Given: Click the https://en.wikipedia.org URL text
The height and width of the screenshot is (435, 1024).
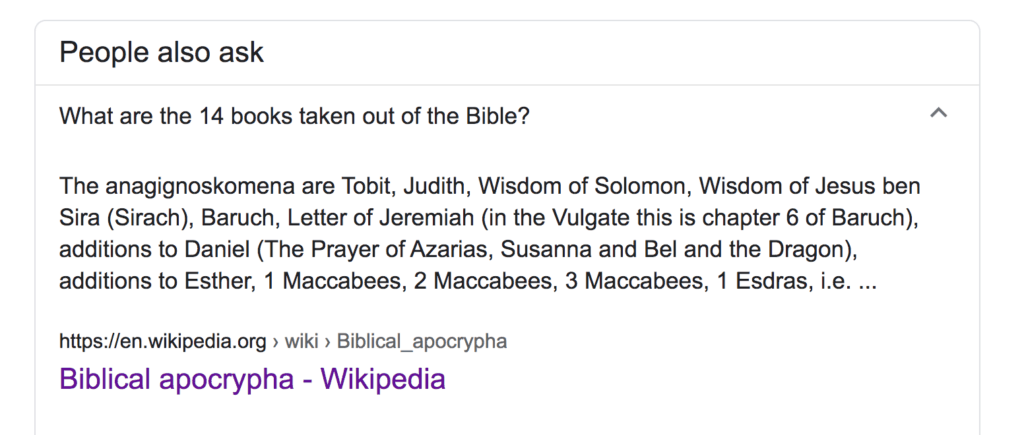Looking at the screenshot, I should 162,342.
